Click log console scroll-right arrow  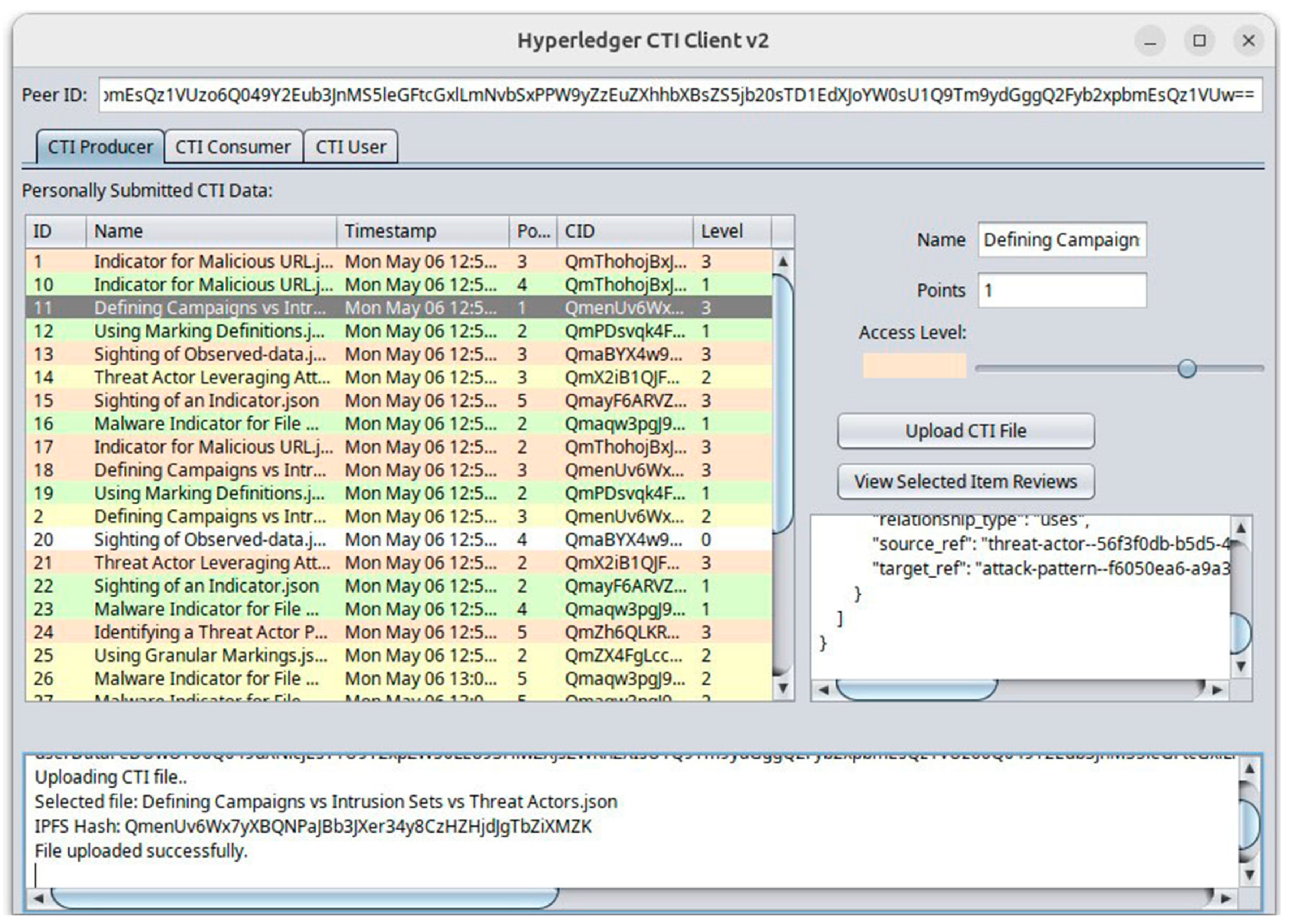[1226, 898]
